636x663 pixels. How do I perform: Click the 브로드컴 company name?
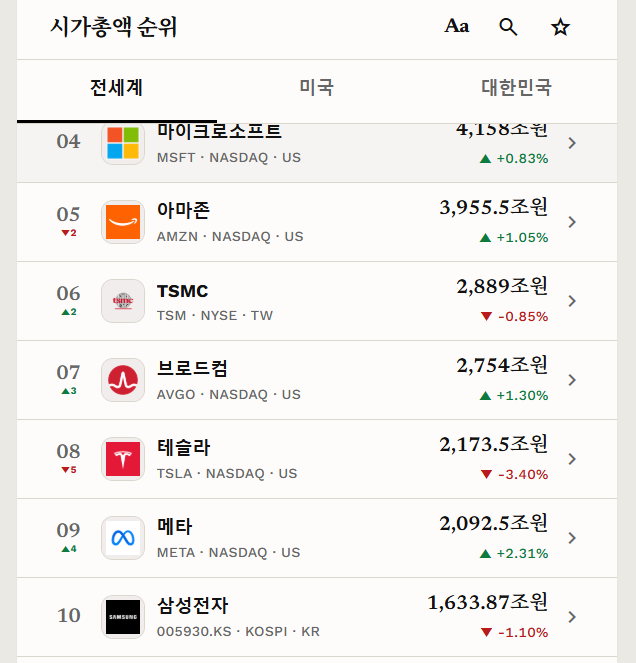pyautogui.click(x=192, y=368)
